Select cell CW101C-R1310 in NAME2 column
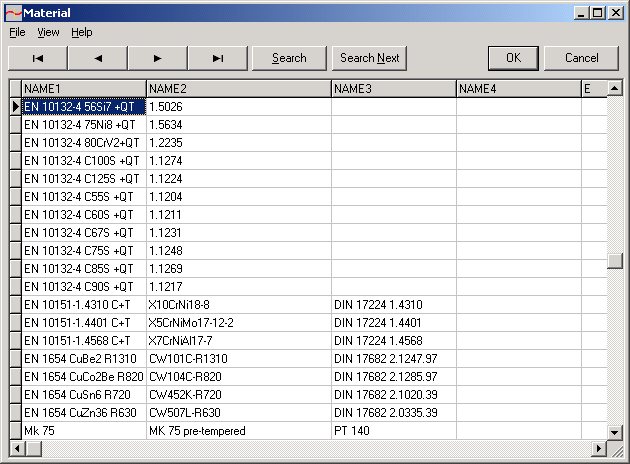 point(238,358)
